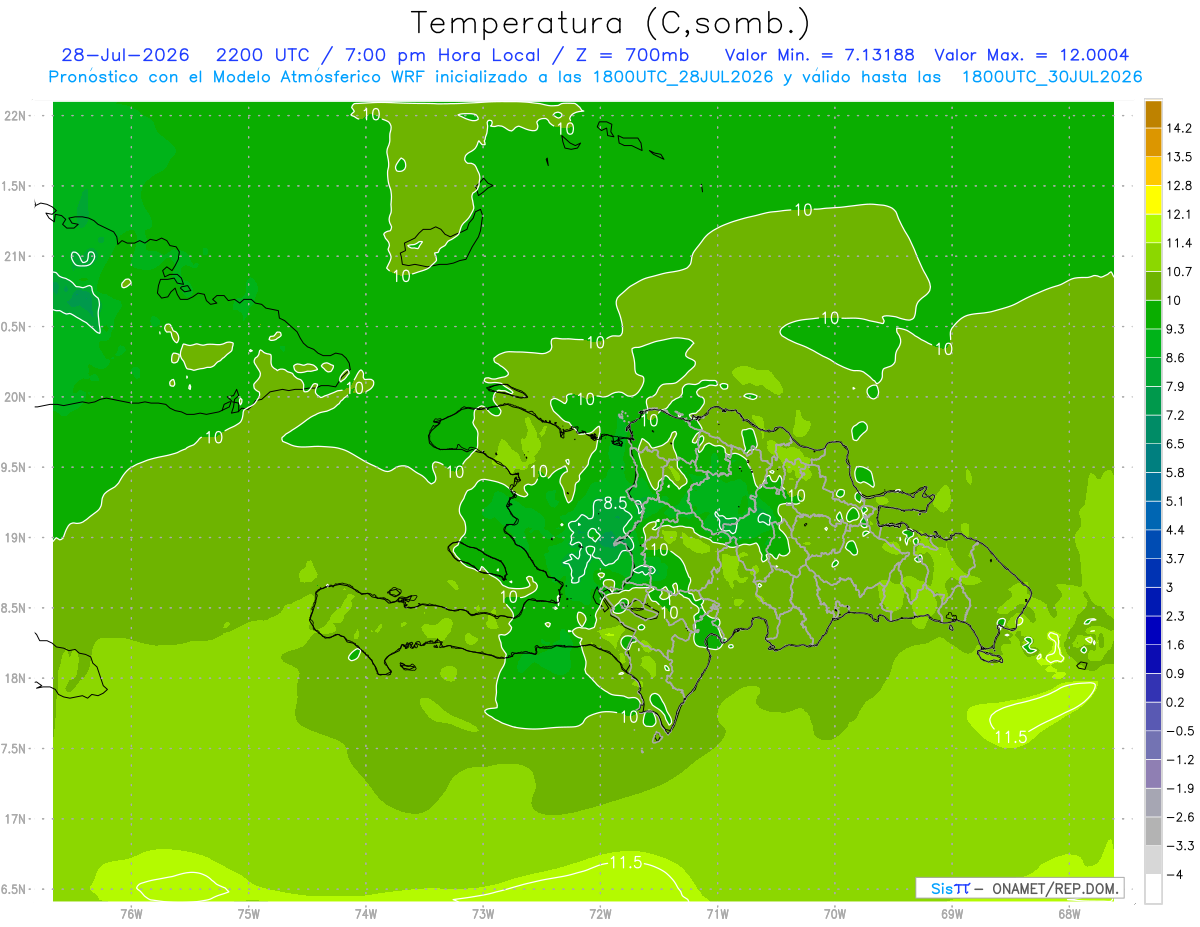1200x927 pixels.
Task: Select the pressure level "Z = 700mb"
Action: [x=634, y=55]
